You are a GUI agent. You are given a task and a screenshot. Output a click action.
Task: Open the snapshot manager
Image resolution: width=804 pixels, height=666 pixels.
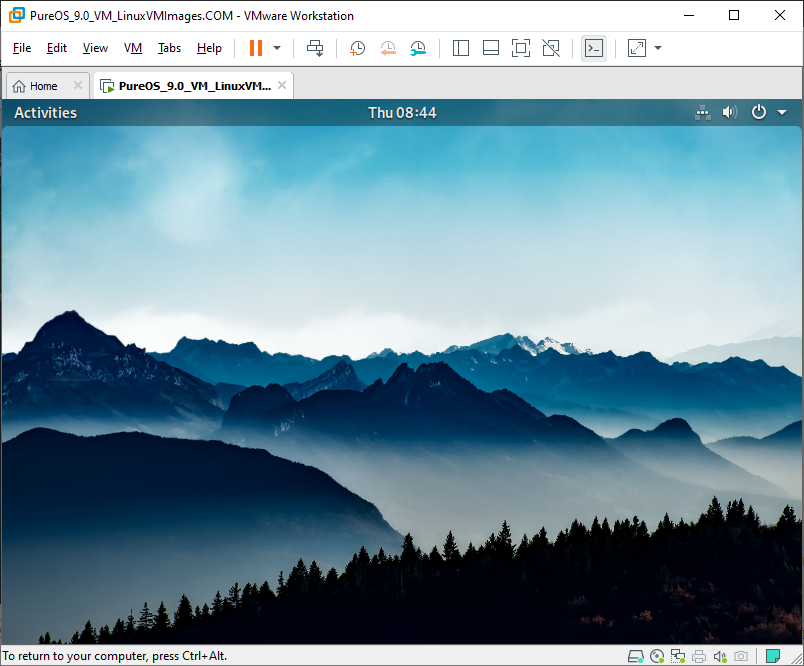tap(418, 48)
